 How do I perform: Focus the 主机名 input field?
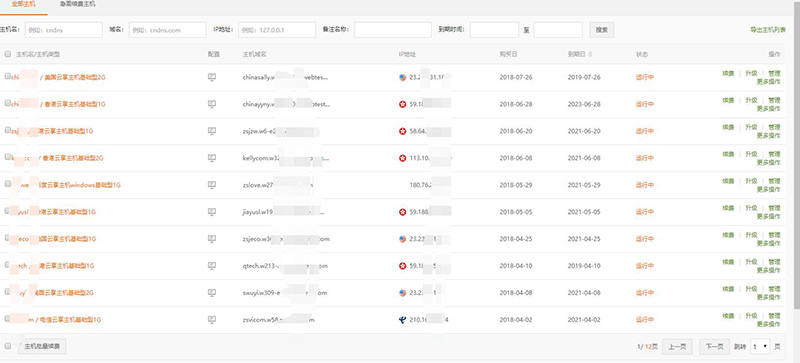coord(64,30)
